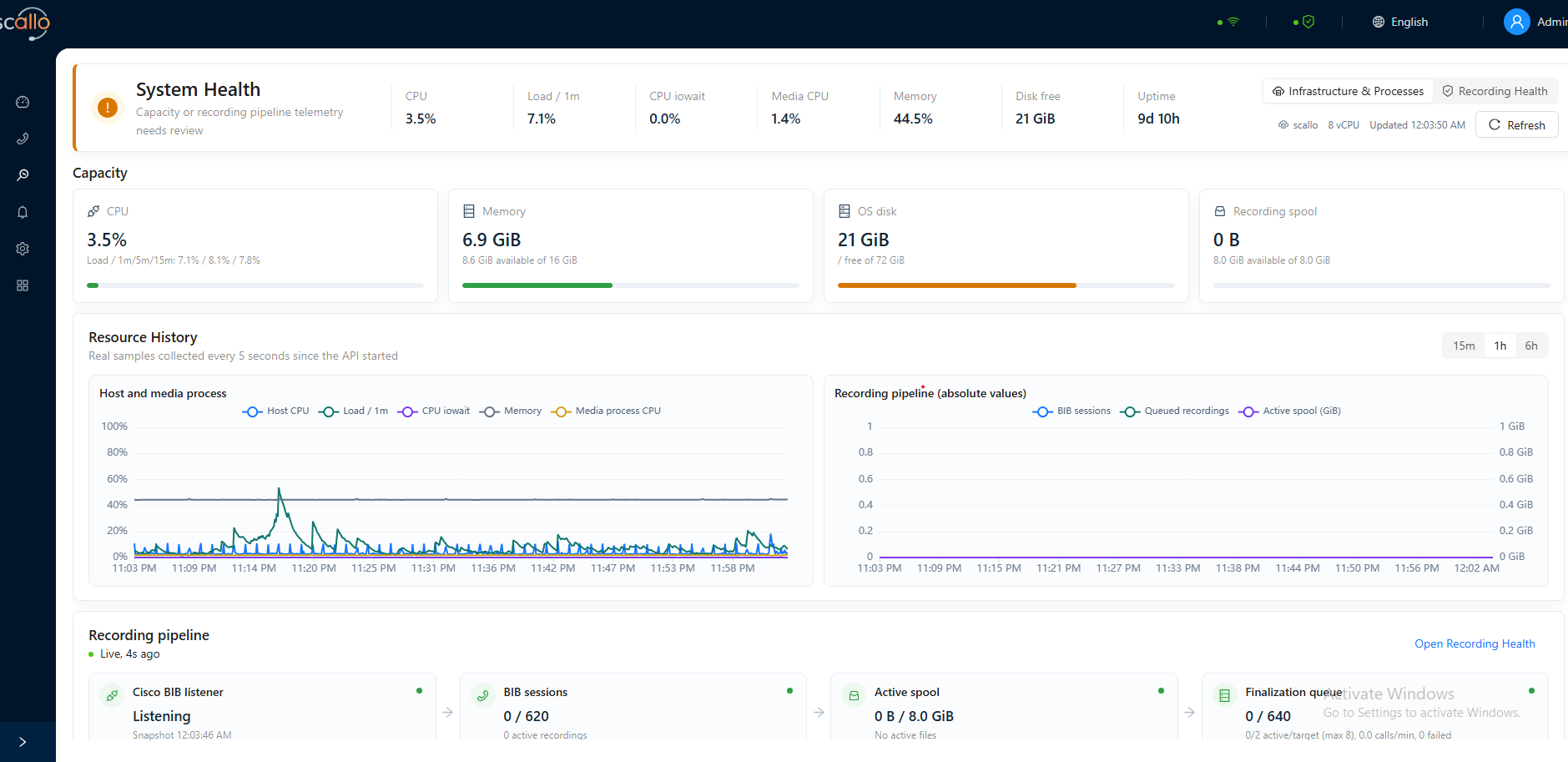Open the English language selector
The width and height of the screenshot is (1568, 762).
(1400, 22)
